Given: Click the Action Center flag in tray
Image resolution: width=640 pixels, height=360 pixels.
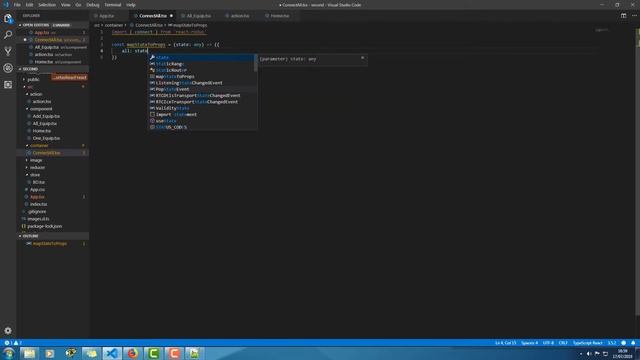Looking at the screenshot, I should coord(597,353).
